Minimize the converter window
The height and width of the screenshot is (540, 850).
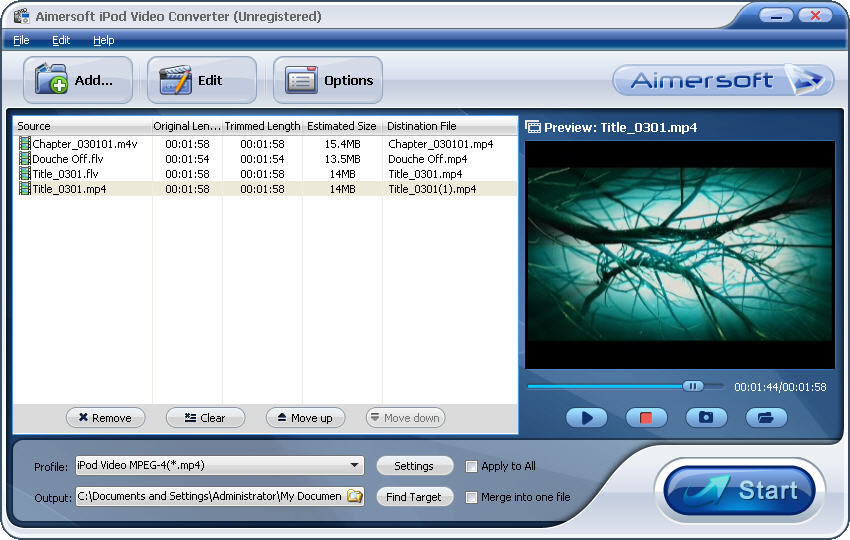[776, 16]
